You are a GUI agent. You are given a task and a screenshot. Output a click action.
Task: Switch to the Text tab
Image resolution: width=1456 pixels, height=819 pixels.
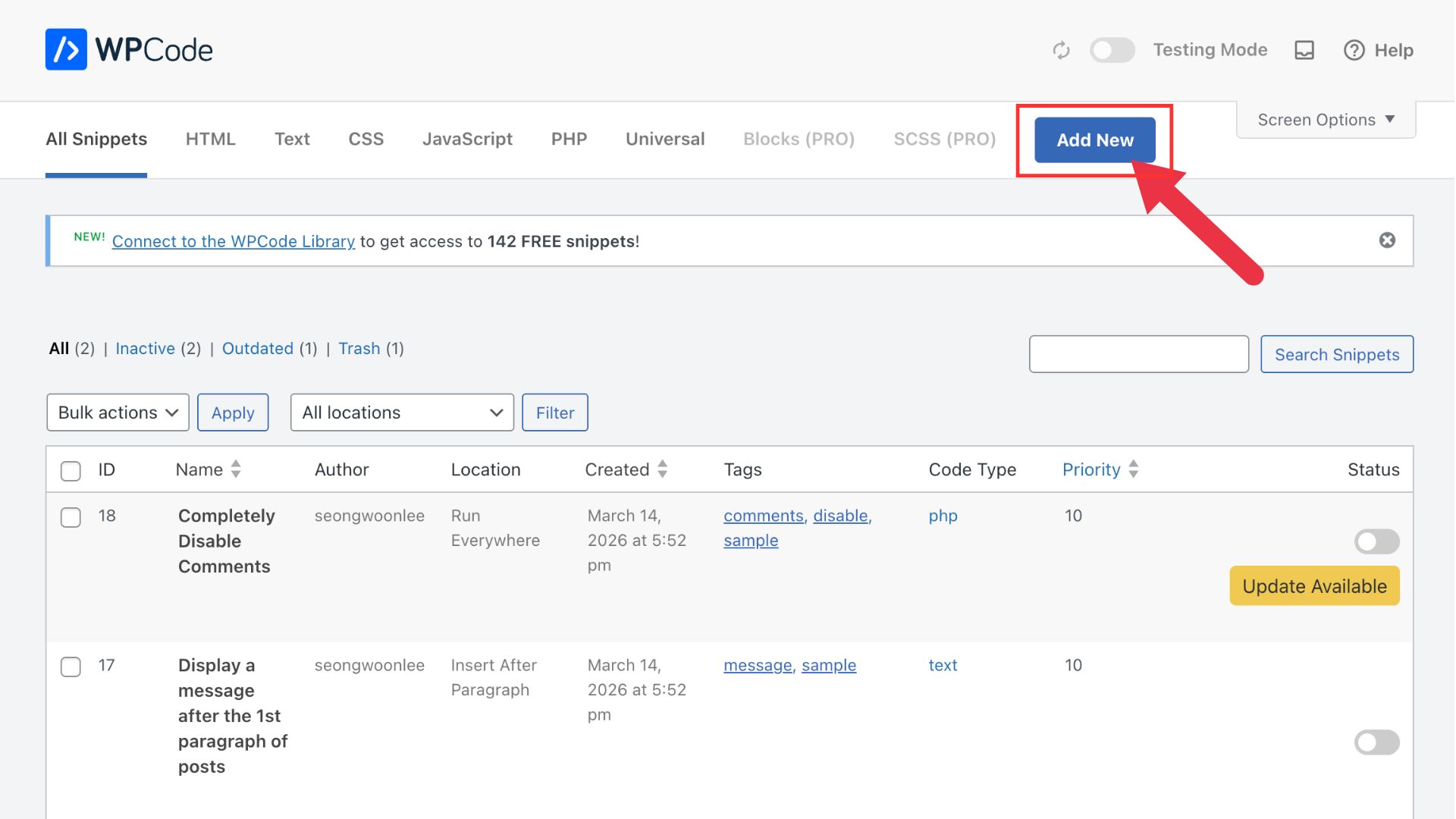pyautogui.click(x=292, y=139)
